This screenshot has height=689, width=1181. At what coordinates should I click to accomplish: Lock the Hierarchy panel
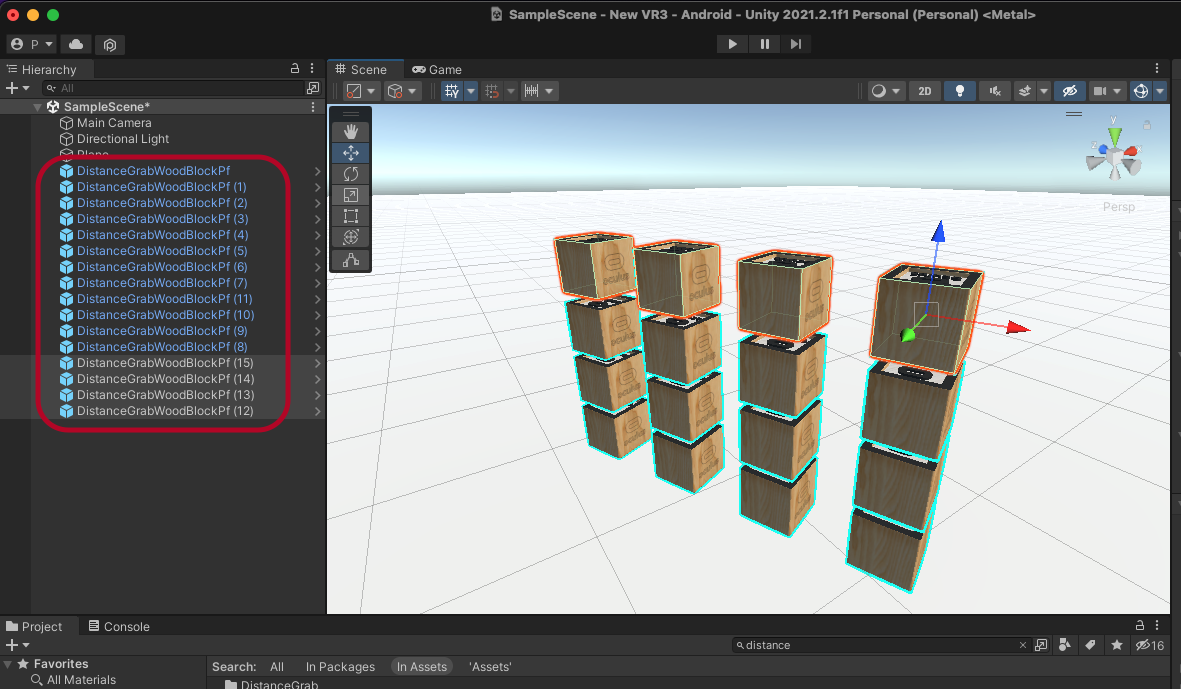[294, 69]
